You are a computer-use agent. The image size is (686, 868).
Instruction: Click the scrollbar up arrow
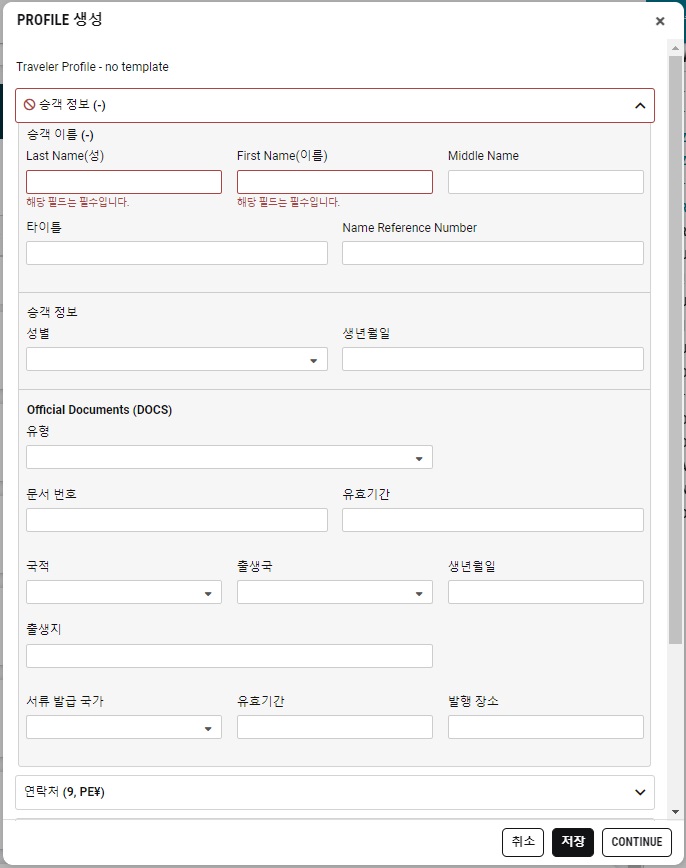pos(675,49)
